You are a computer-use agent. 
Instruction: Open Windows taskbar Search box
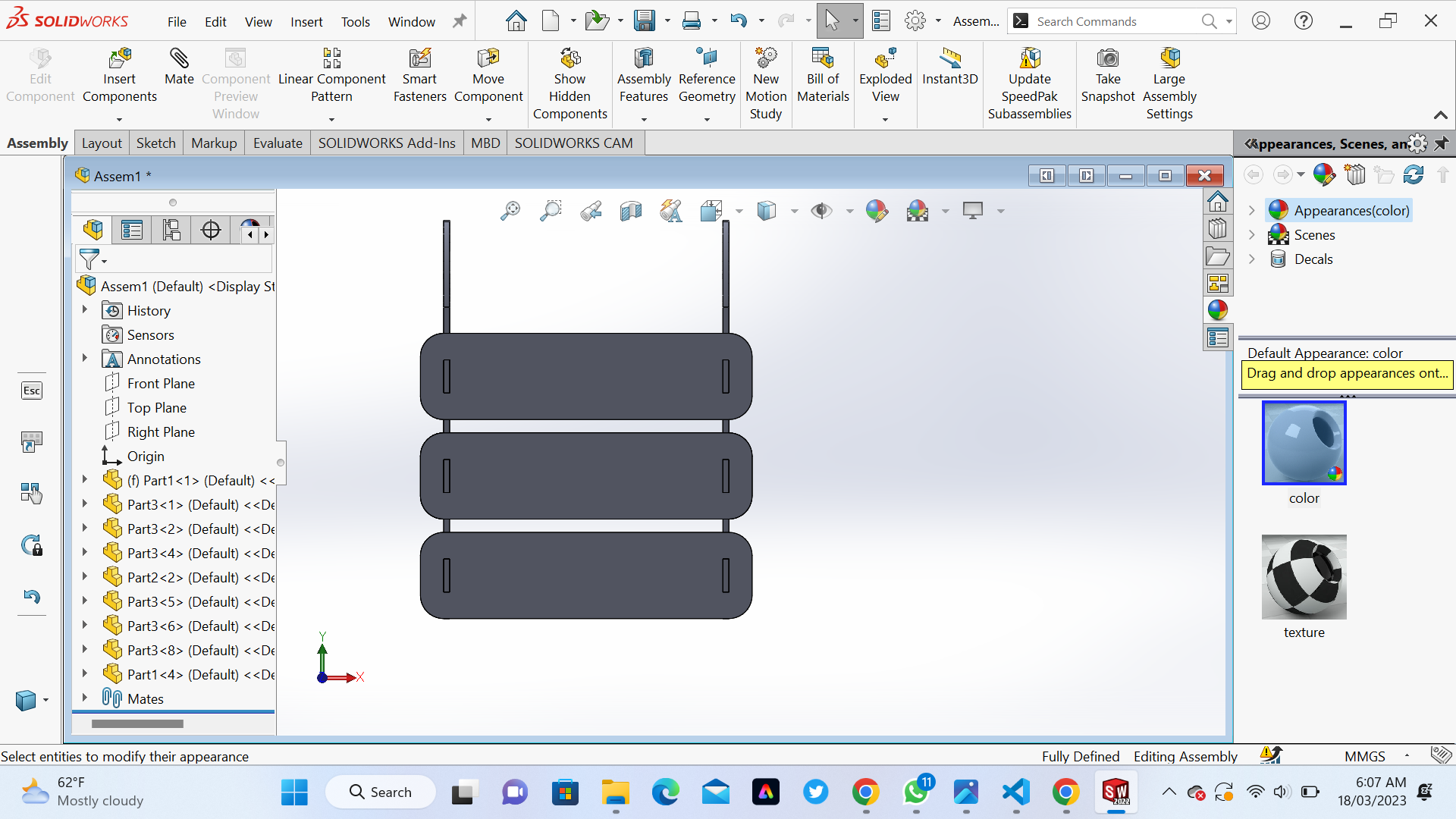click(x=381, y=792)
